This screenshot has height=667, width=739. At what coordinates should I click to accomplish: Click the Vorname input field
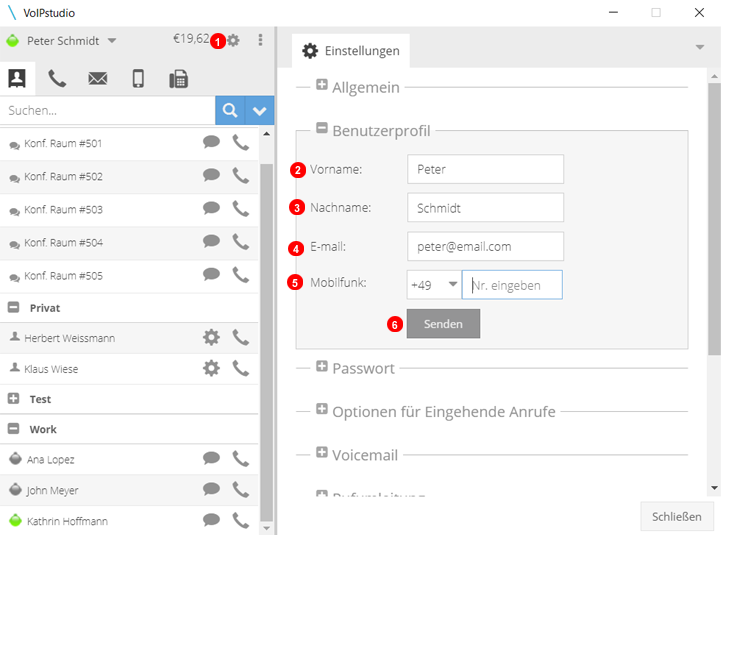tap(485, 169)
